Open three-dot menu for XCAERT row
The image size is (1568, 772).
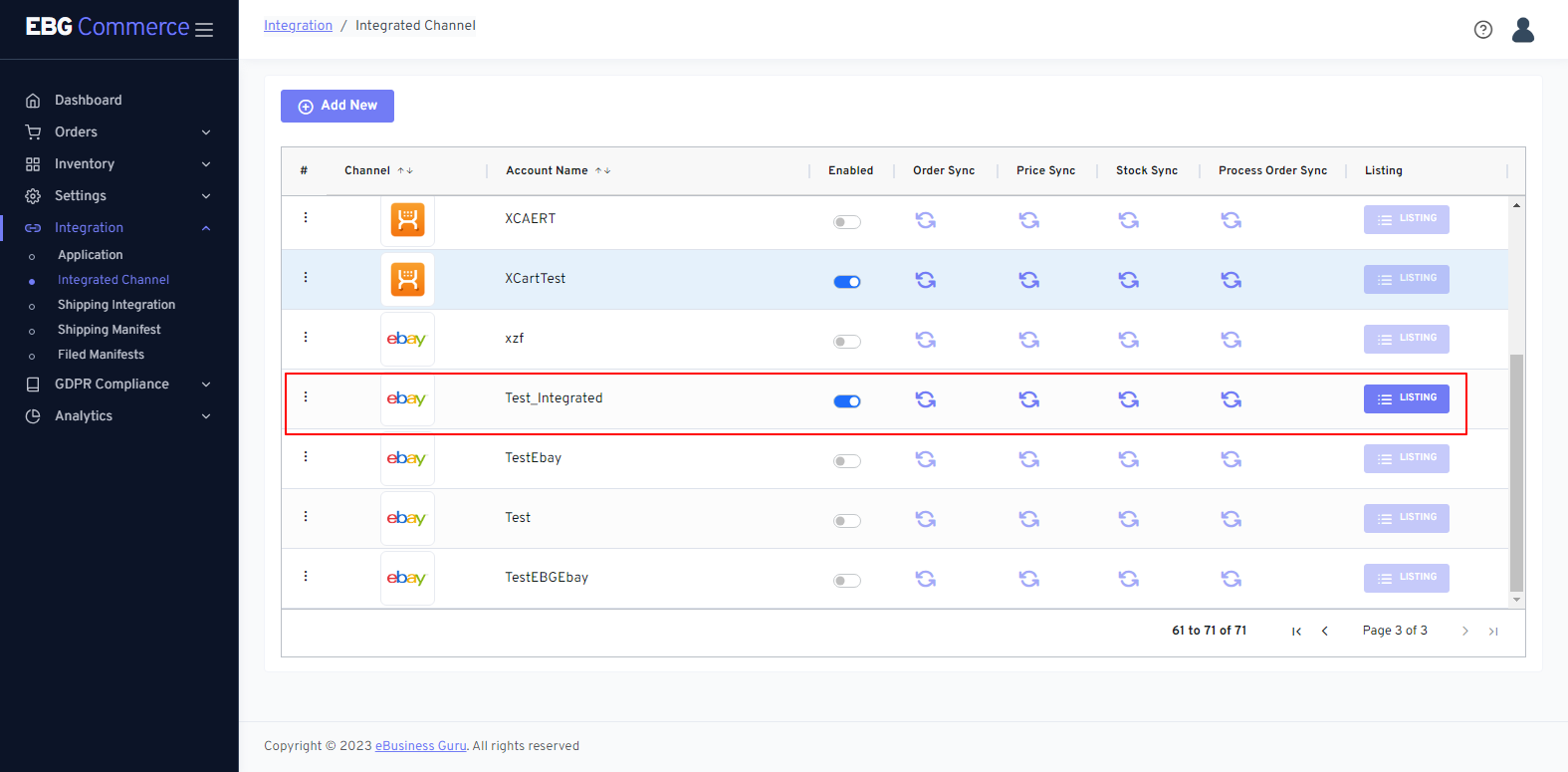(x=306, y=217)
